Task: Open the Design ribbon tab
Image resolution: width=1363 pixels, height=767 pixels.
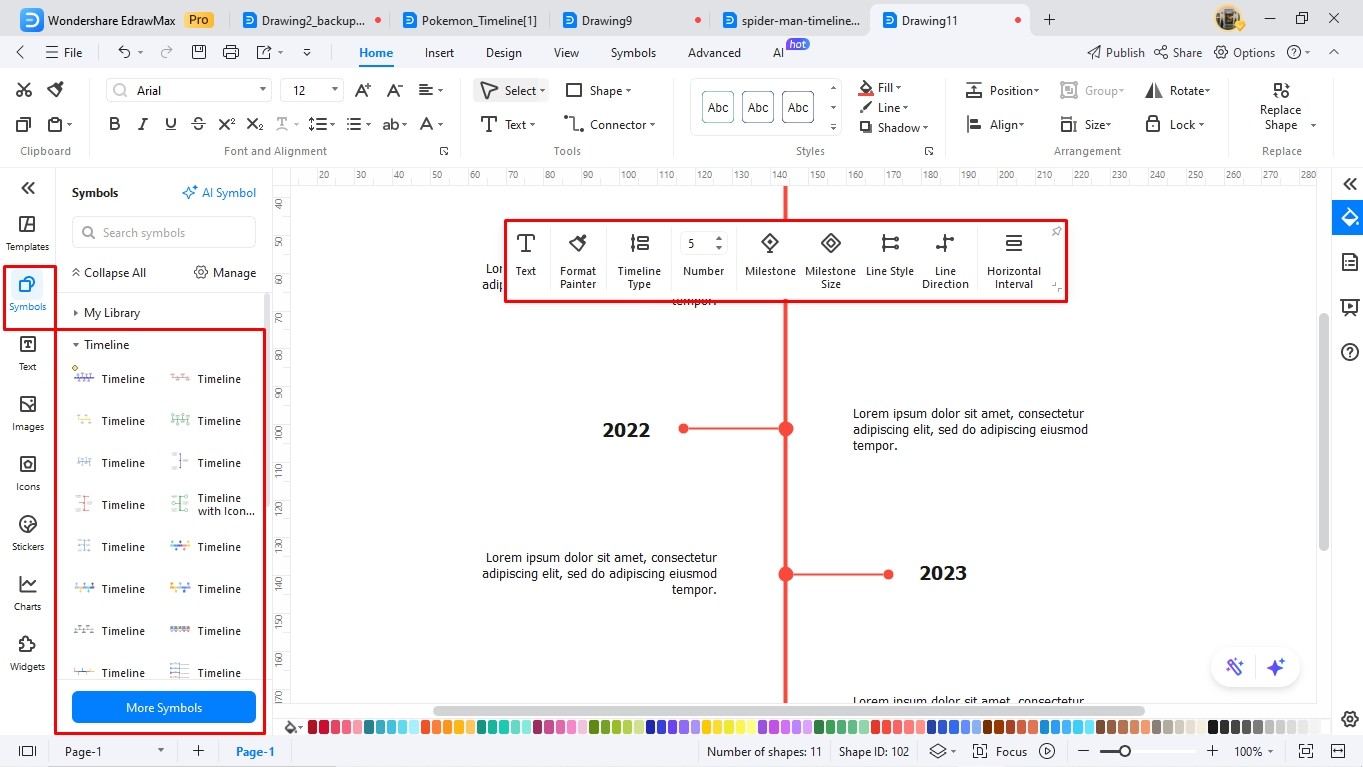Action: [x=503, y=53]
